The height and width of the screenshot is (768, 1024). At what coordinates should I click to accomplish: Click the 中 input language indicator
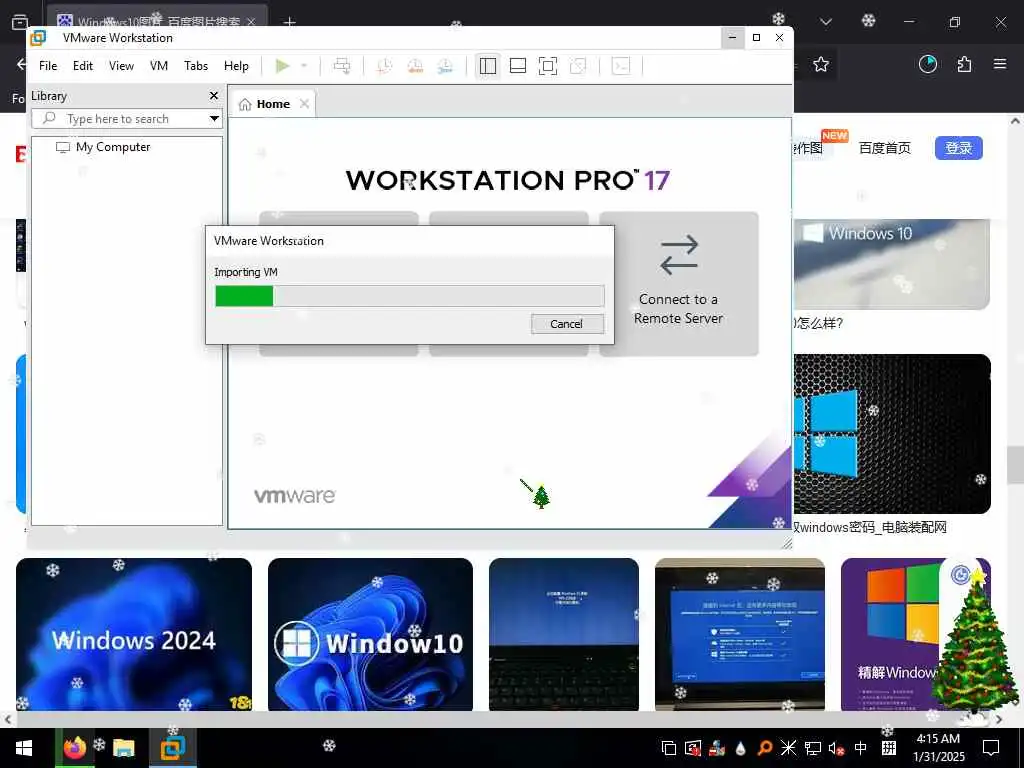(x=861, y=748)
